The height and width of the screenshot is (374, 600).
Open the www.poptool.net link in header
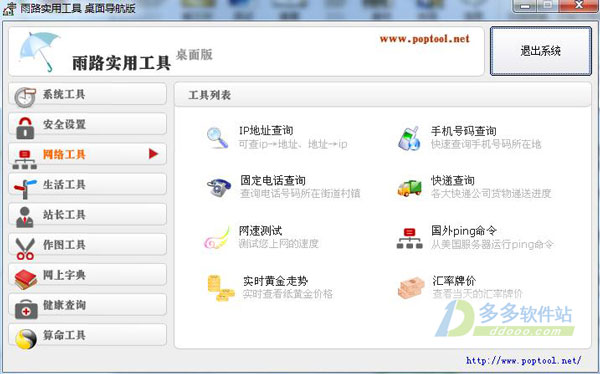(x=424, y=39)
